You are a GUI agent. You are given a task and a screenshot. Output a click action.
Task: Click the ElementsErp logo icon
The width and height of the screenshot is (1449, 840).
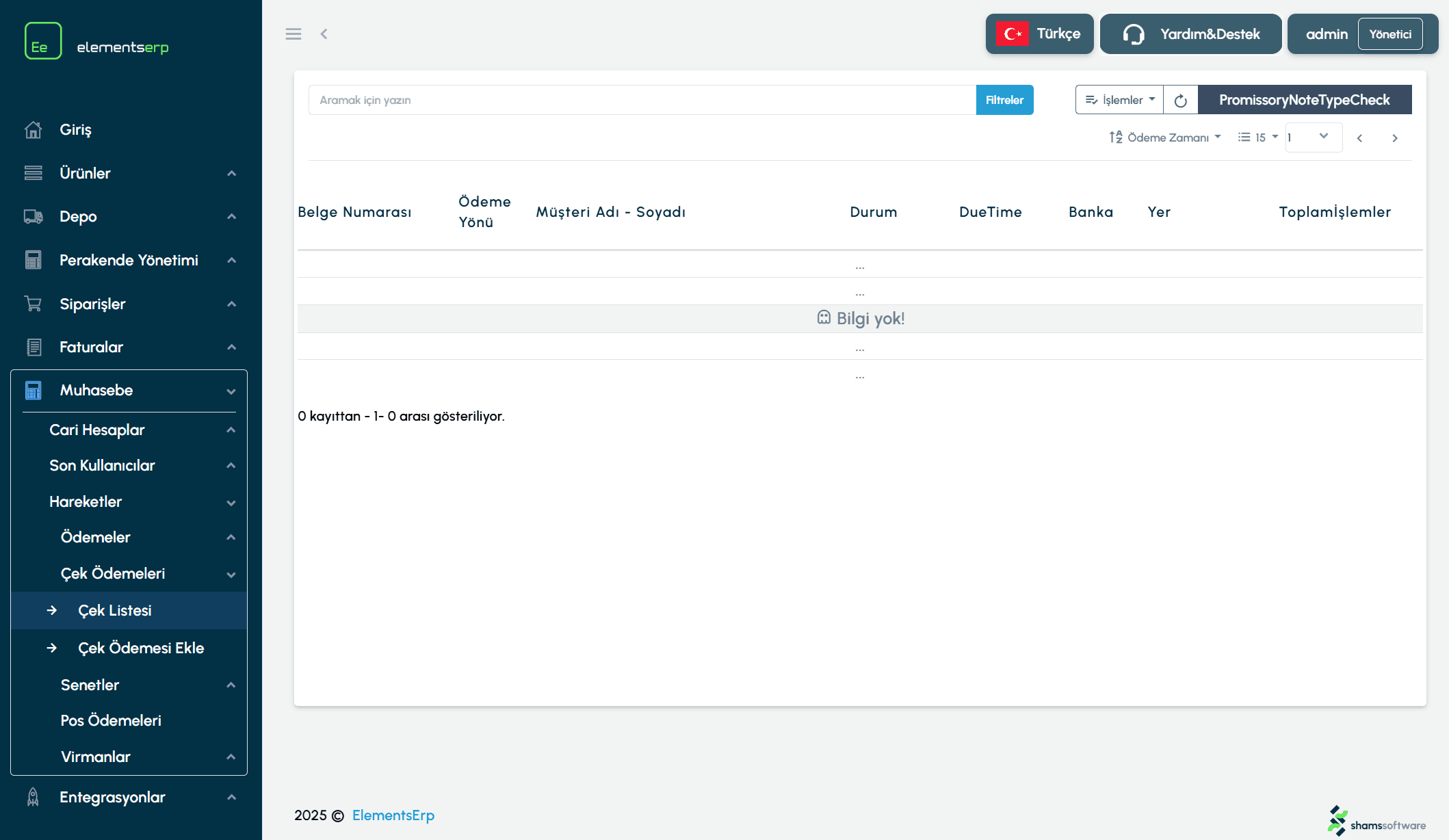coord(43,41)
